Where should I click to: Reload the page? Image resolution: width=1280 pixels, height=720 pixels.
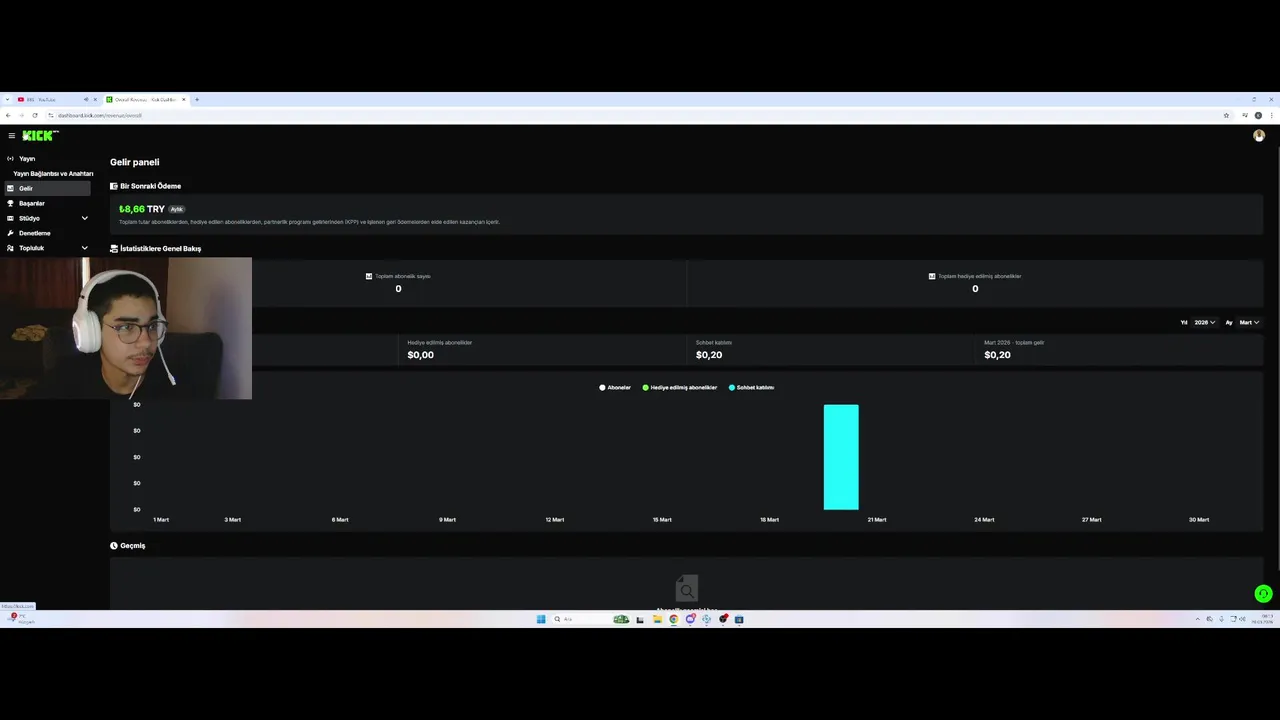pos(35,115)
